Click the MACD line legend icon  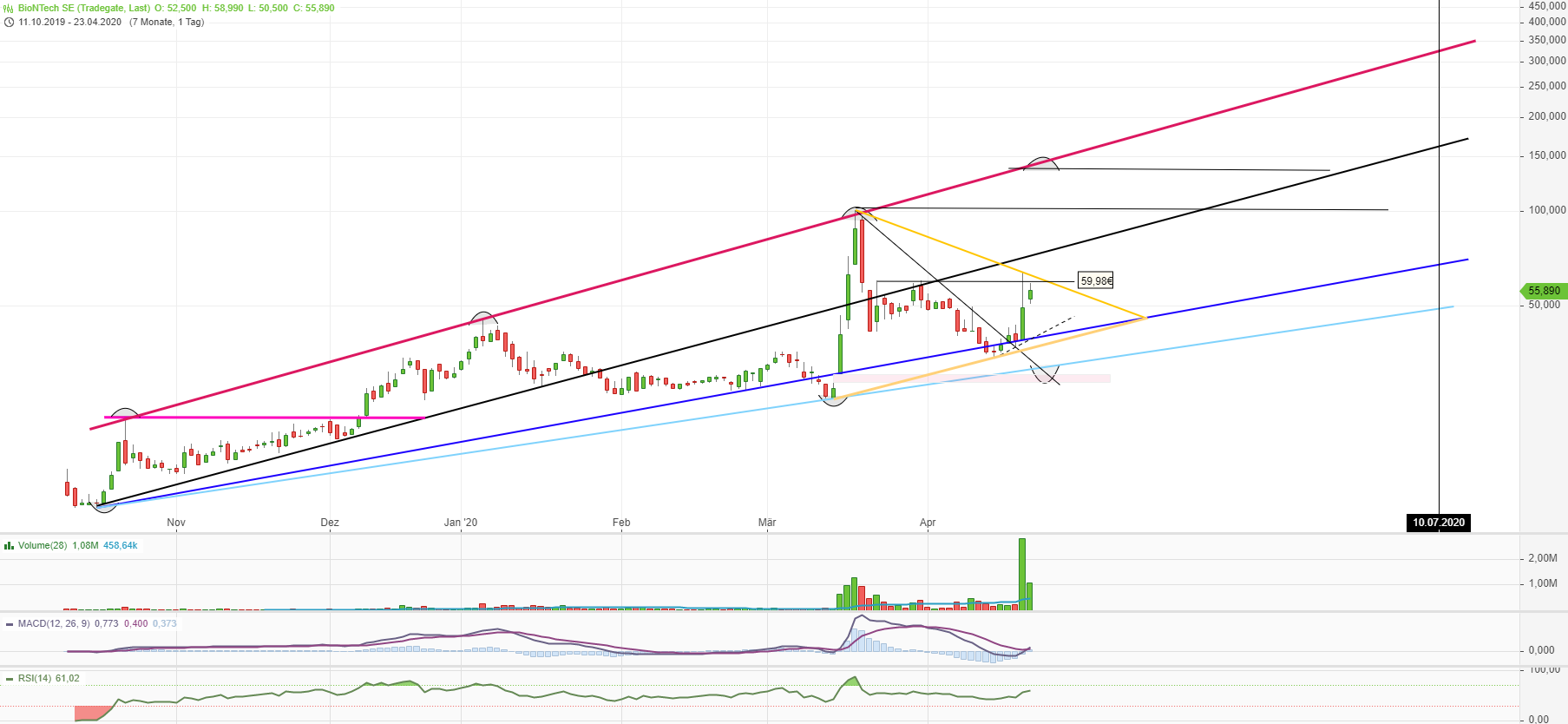[9, 624]
